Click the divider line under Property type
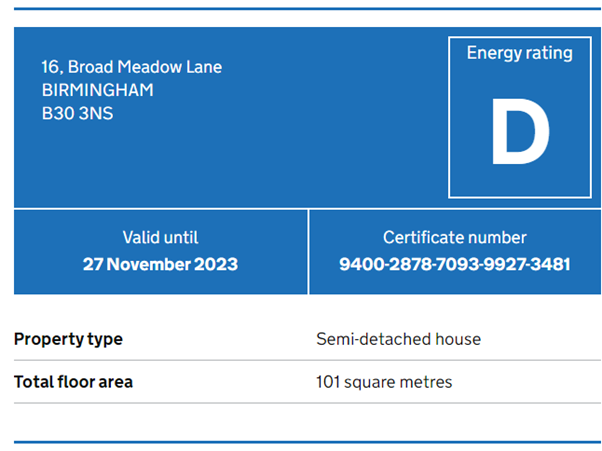Screen dimensions: 602x451 coord(307,360)
